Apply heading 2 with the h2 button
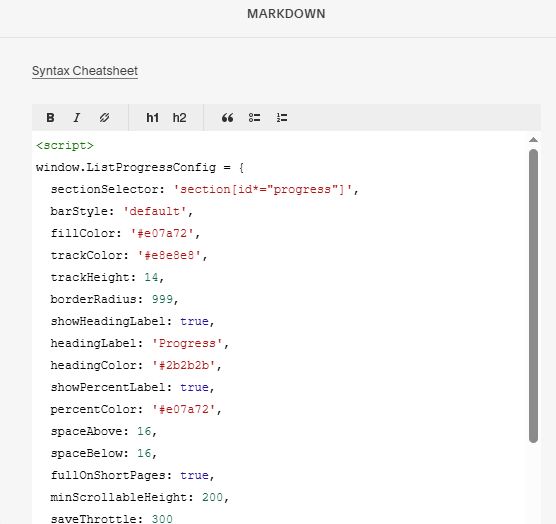This screenshot has height=524, width=556. pos(179,118)
